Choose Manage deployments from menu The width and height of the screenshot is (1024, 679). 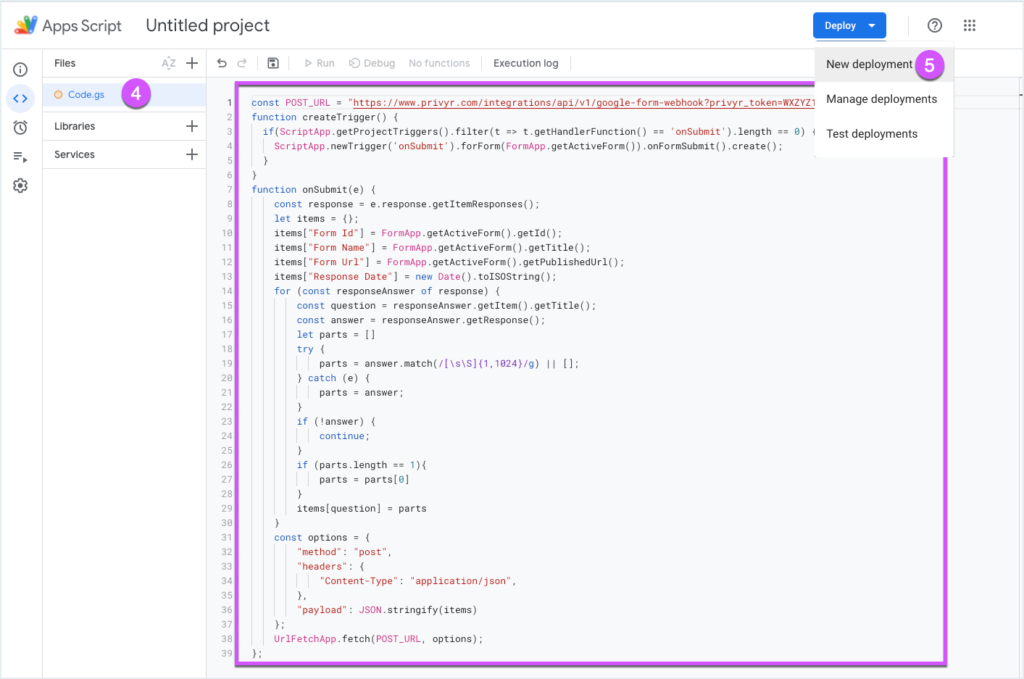coord(882,99)
